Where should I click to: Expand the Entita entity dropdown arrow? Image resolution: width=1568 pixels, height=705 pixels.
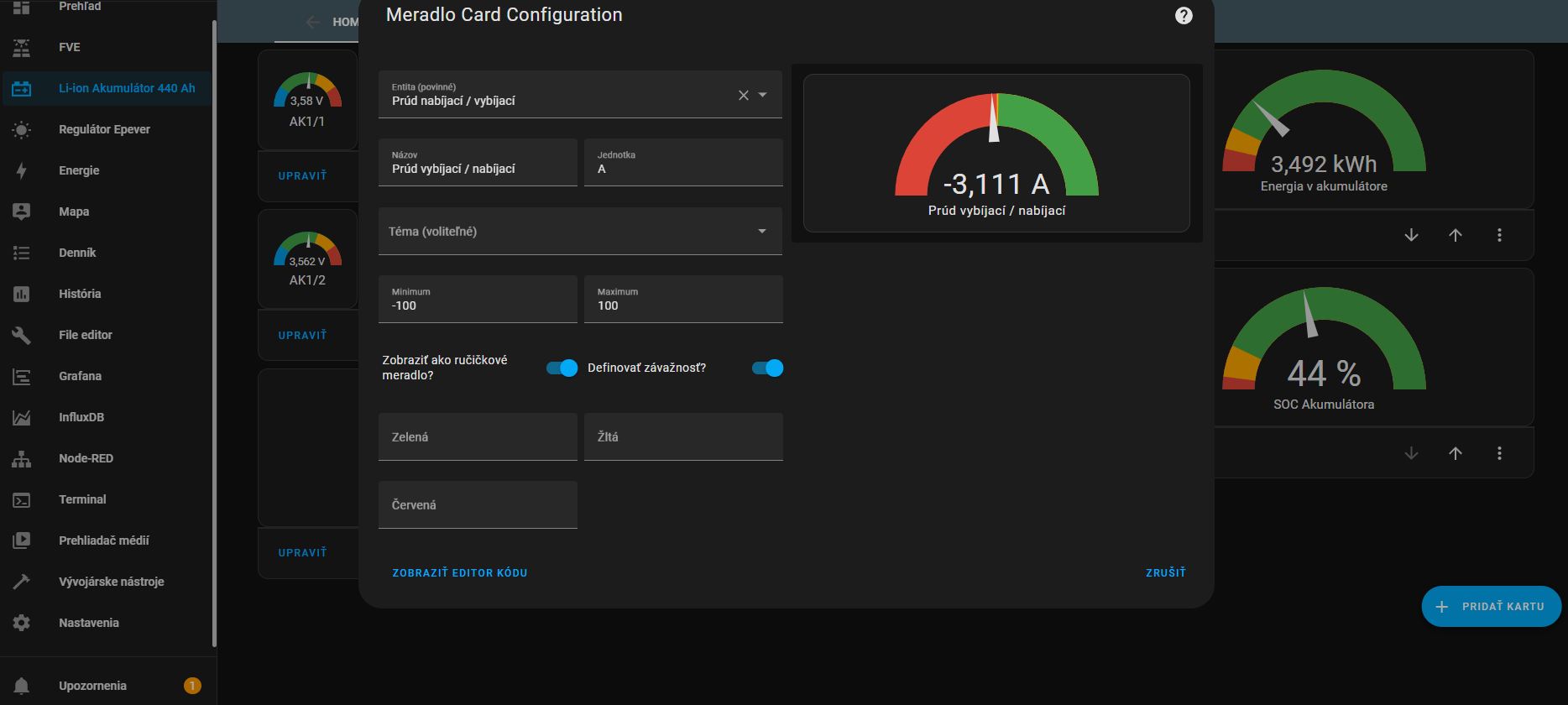[763, 95]
